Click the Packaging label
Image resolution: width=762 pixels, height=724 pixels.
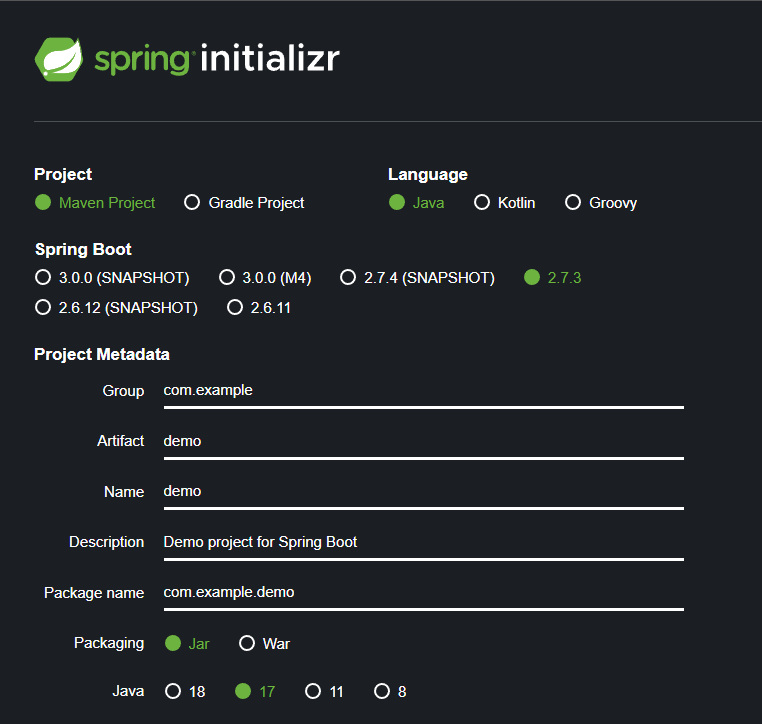tap(109, 643)
